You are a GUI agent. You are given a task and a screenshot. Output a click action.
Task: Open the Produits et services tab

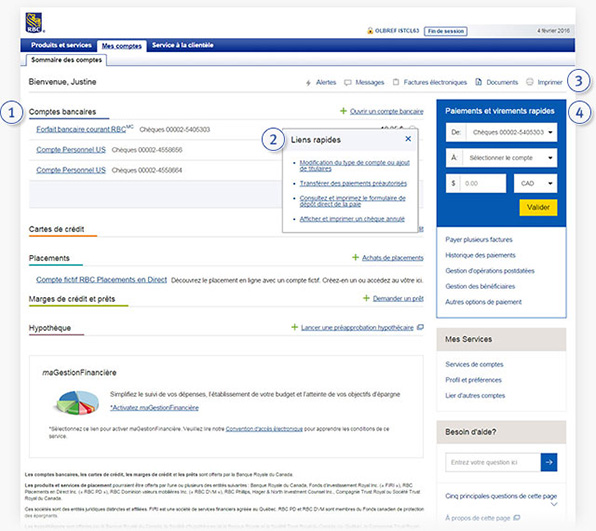point(61,45)
